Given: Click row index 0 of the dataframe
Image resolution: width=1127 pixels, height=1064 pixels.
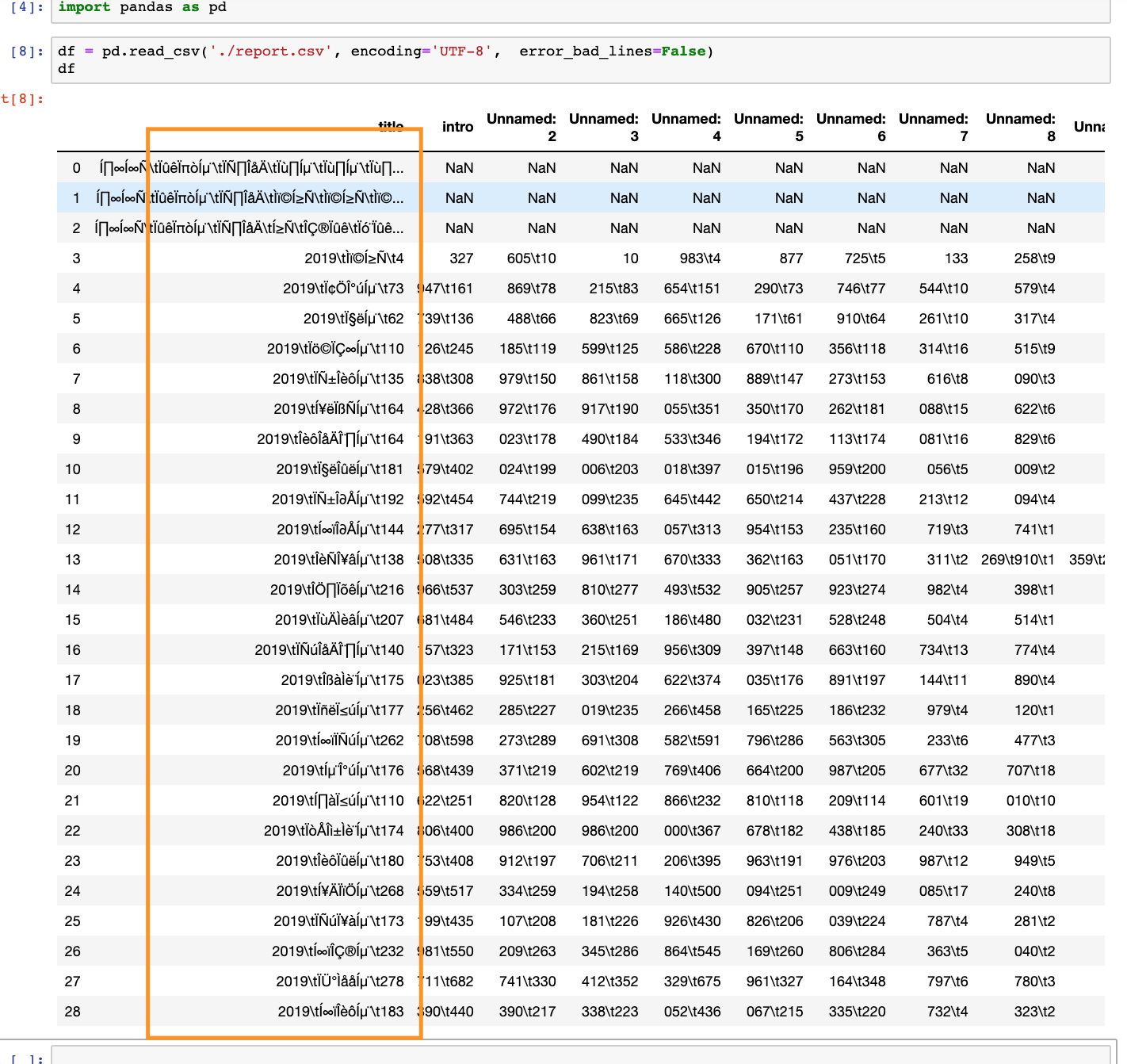Looking at the screenshot, I should coord(76,168).
